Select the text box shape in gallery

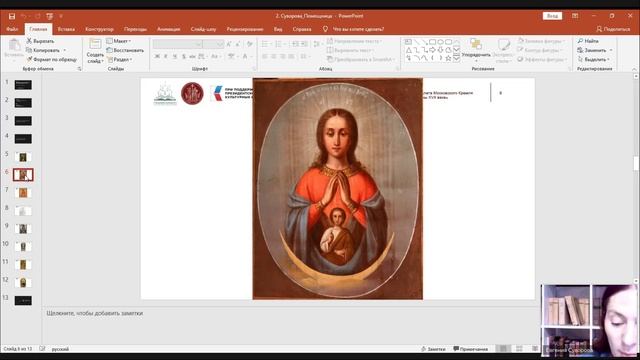408,42
